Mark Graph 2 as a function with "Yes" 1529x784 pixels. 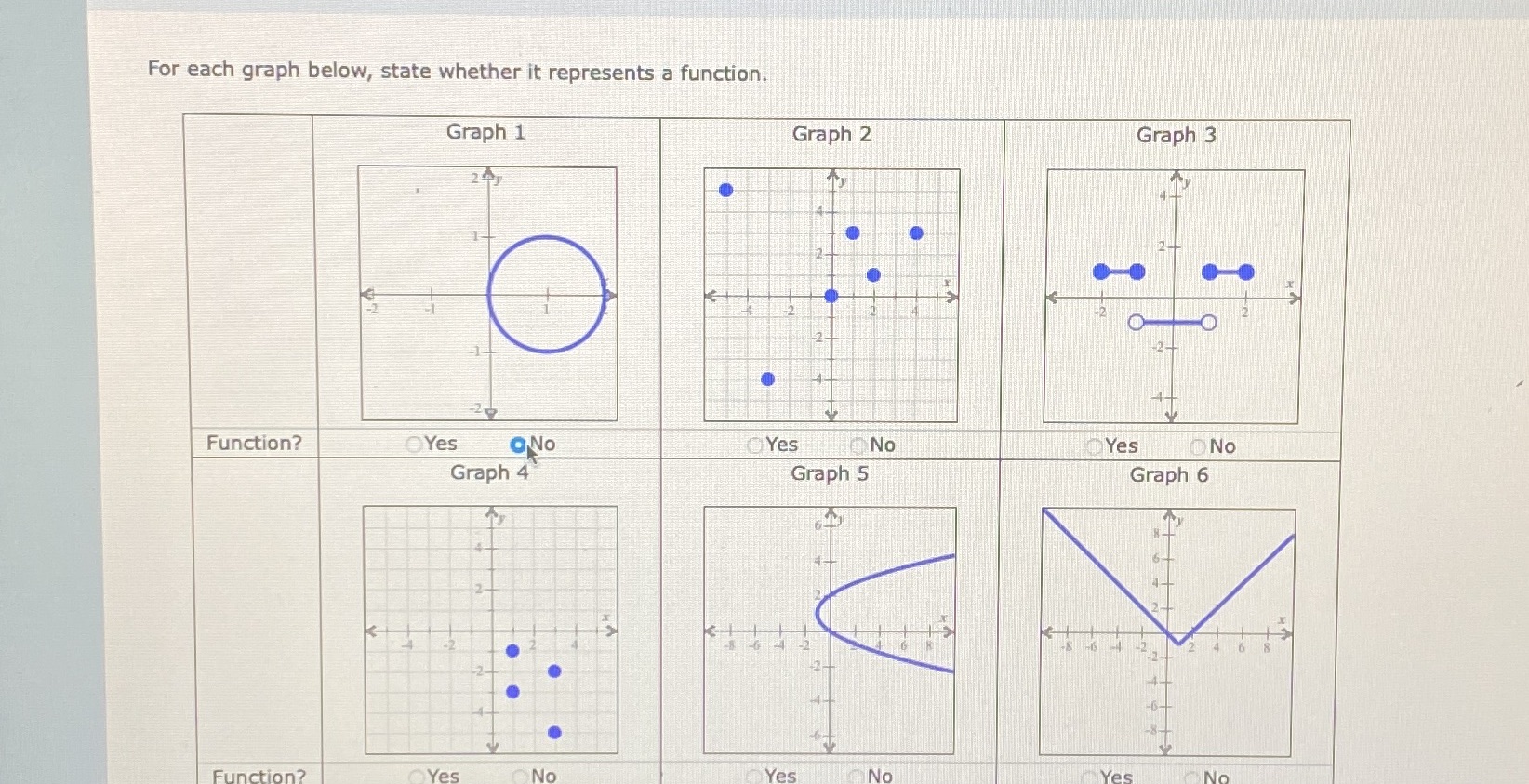pos(753,446)
